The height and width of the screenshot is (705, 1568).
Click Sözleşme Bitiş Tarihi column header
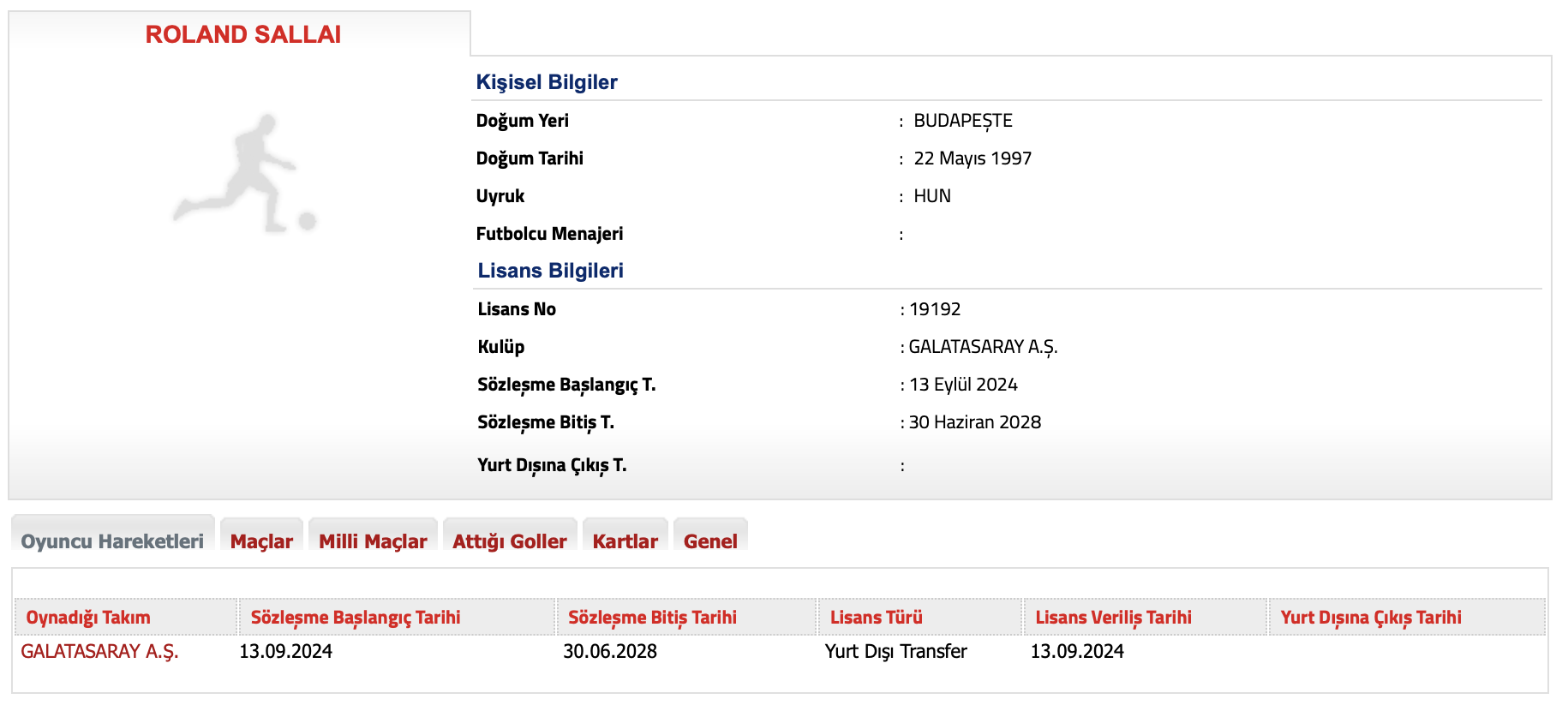click(x=652, y=618)
